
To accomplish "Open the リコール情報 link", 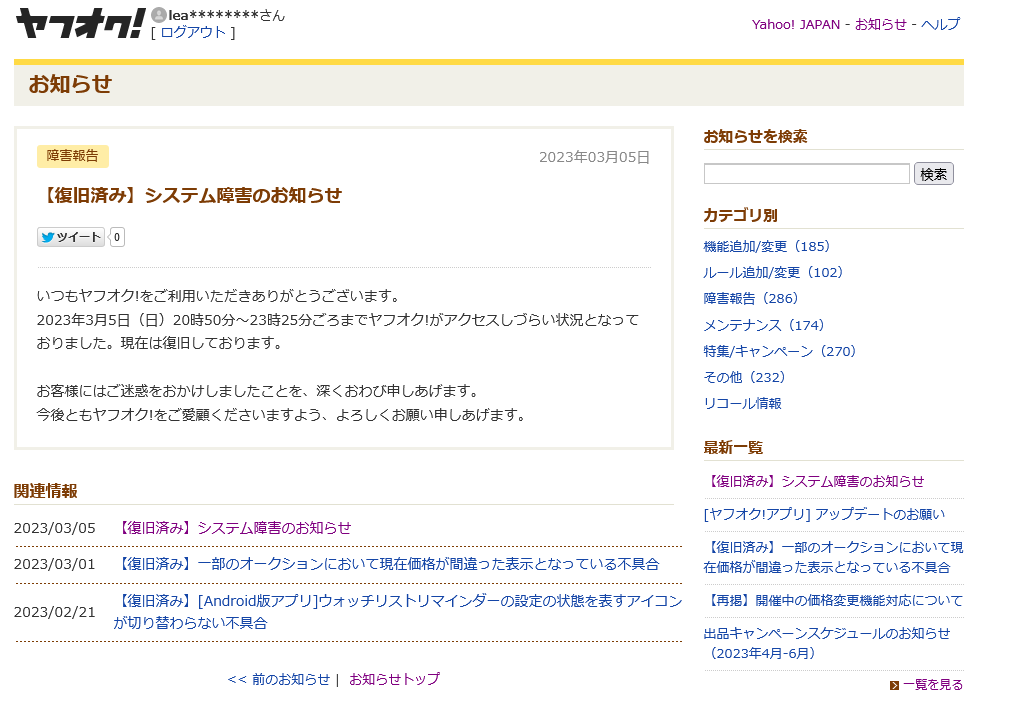I will coord(743,403).
